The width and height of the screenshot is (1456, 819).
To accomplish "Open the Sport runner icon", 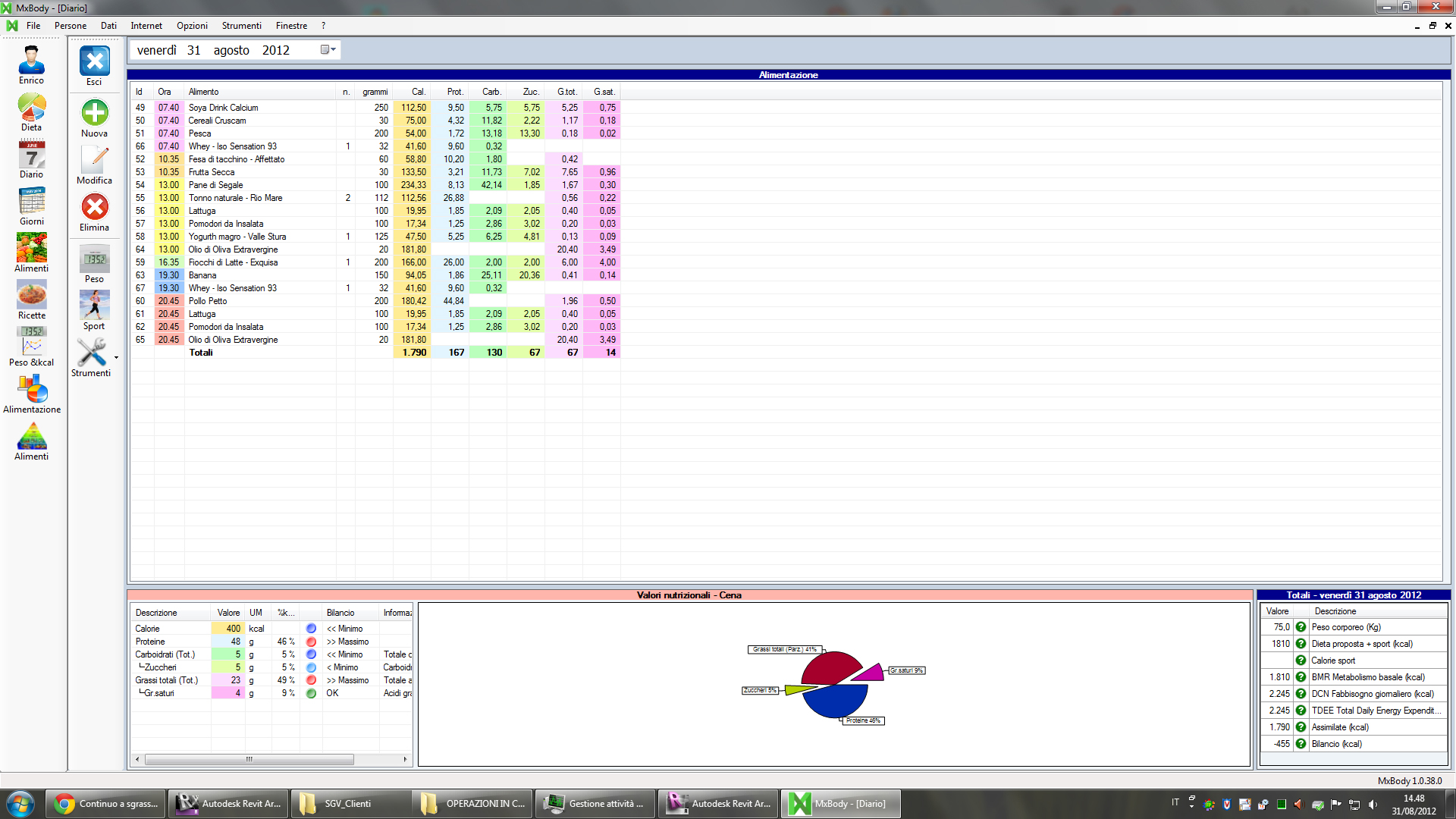I will [x=94, y=306].
